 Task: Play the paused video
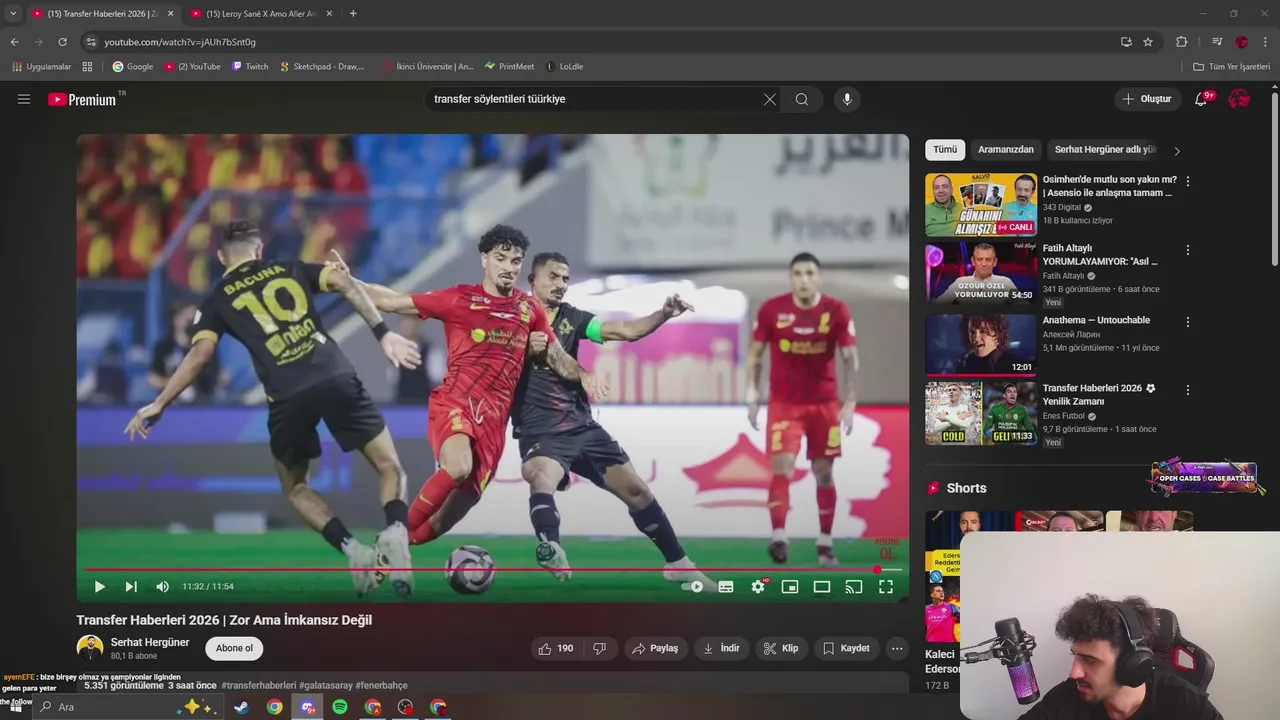[x=99, y=587]
